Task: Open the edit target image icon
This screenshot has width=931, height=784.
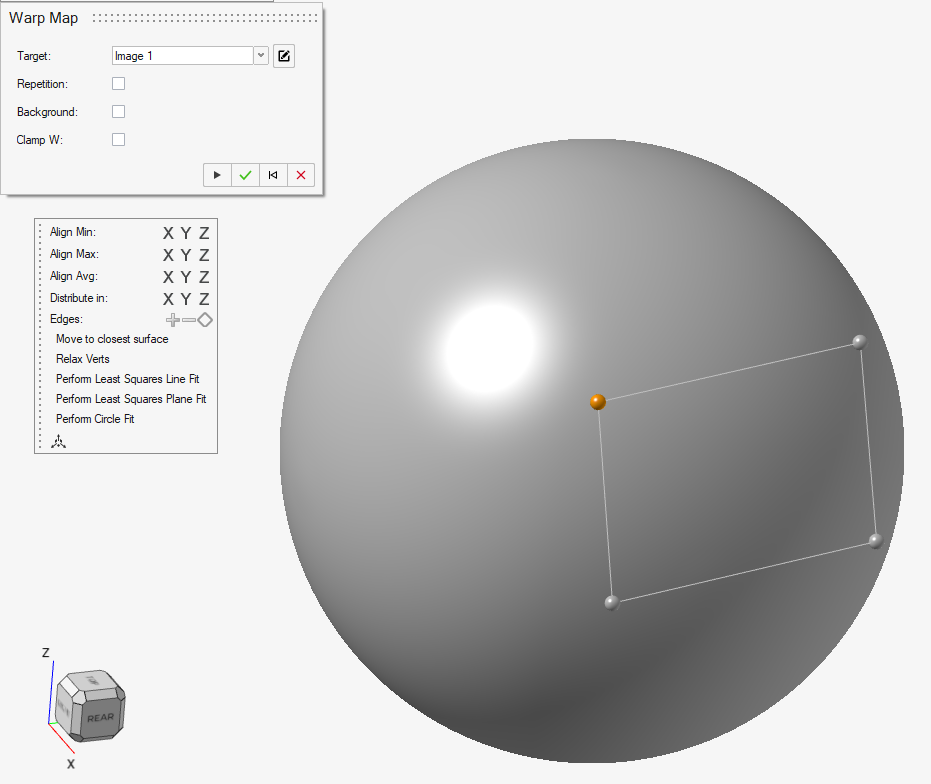Action: click(x=284, y=56)
